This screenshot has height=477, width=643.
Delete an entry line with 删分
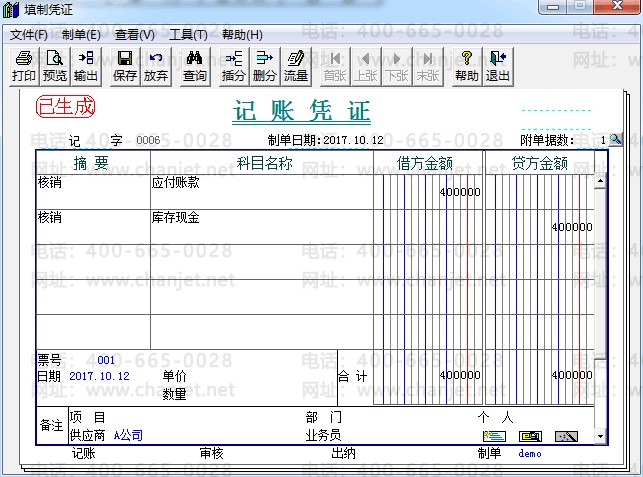265,66
